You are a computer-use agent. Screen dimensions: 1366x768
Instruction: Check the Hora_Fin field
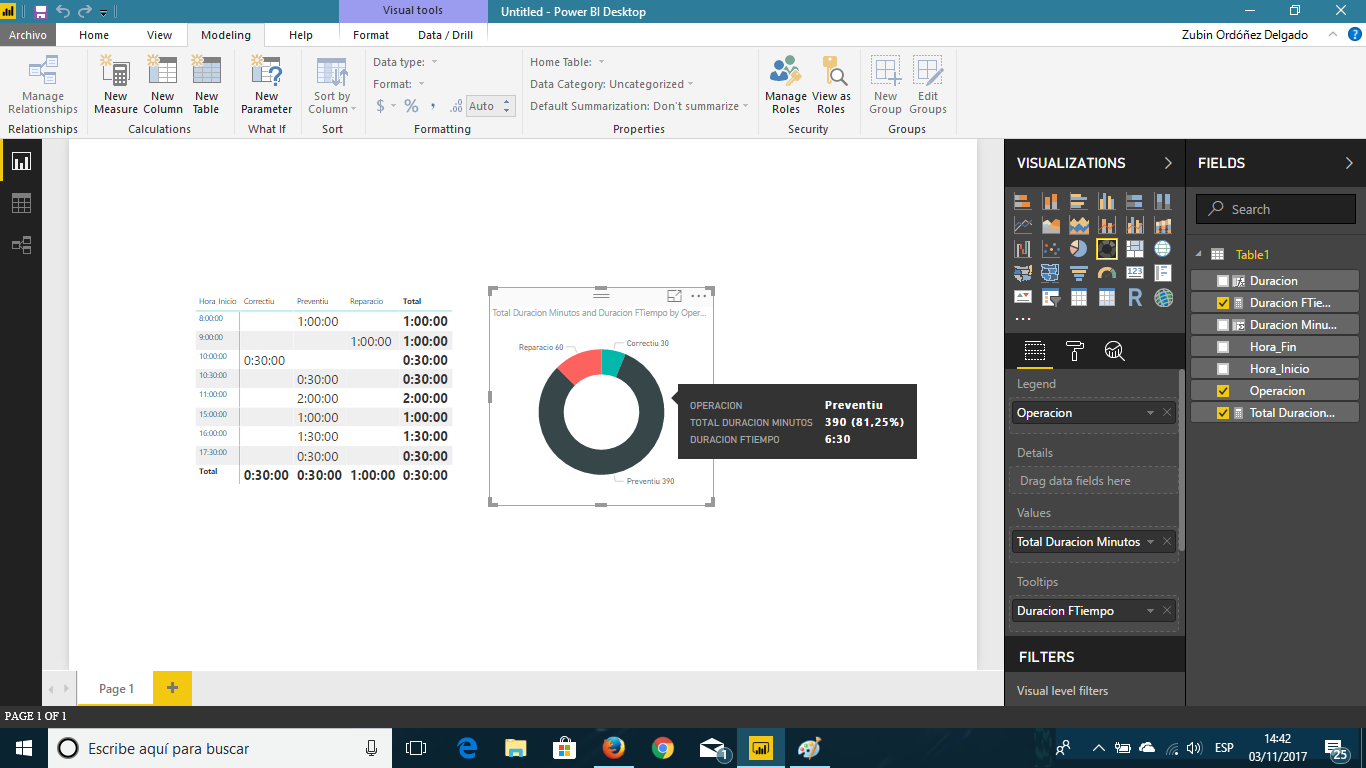[1223, 347]
